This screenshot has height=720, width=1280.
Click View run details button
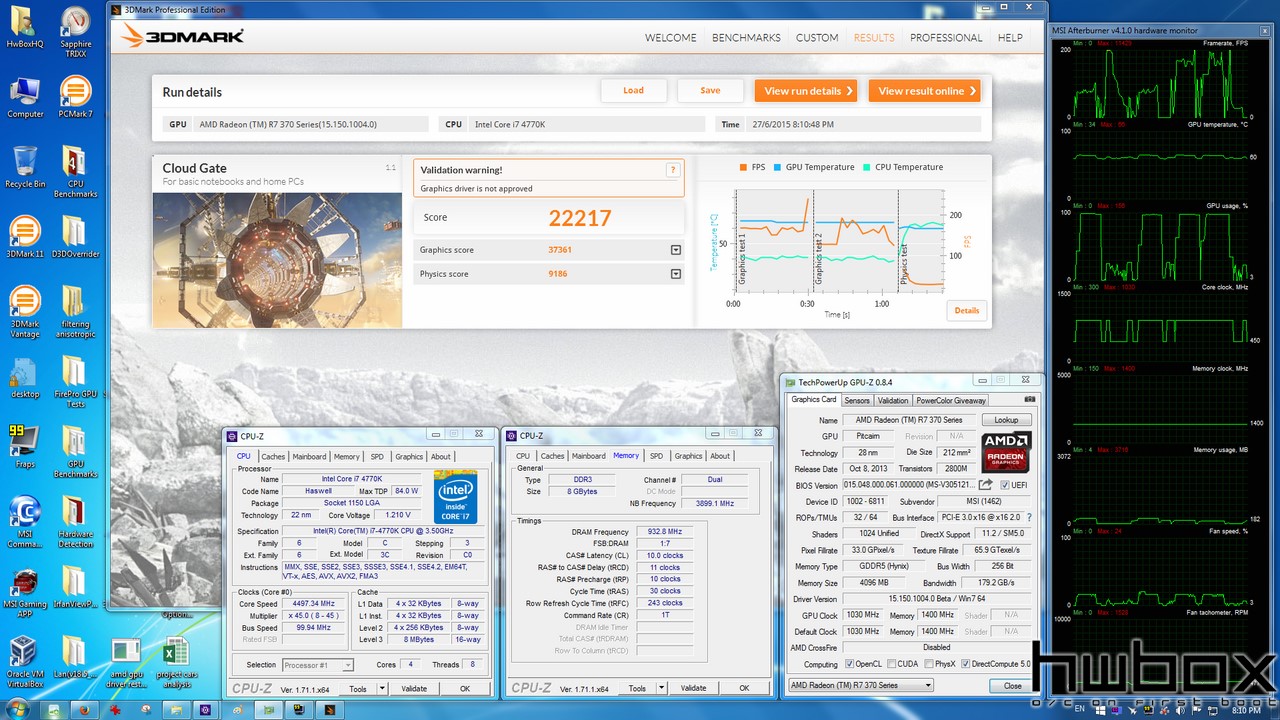[x=806, y=91]
